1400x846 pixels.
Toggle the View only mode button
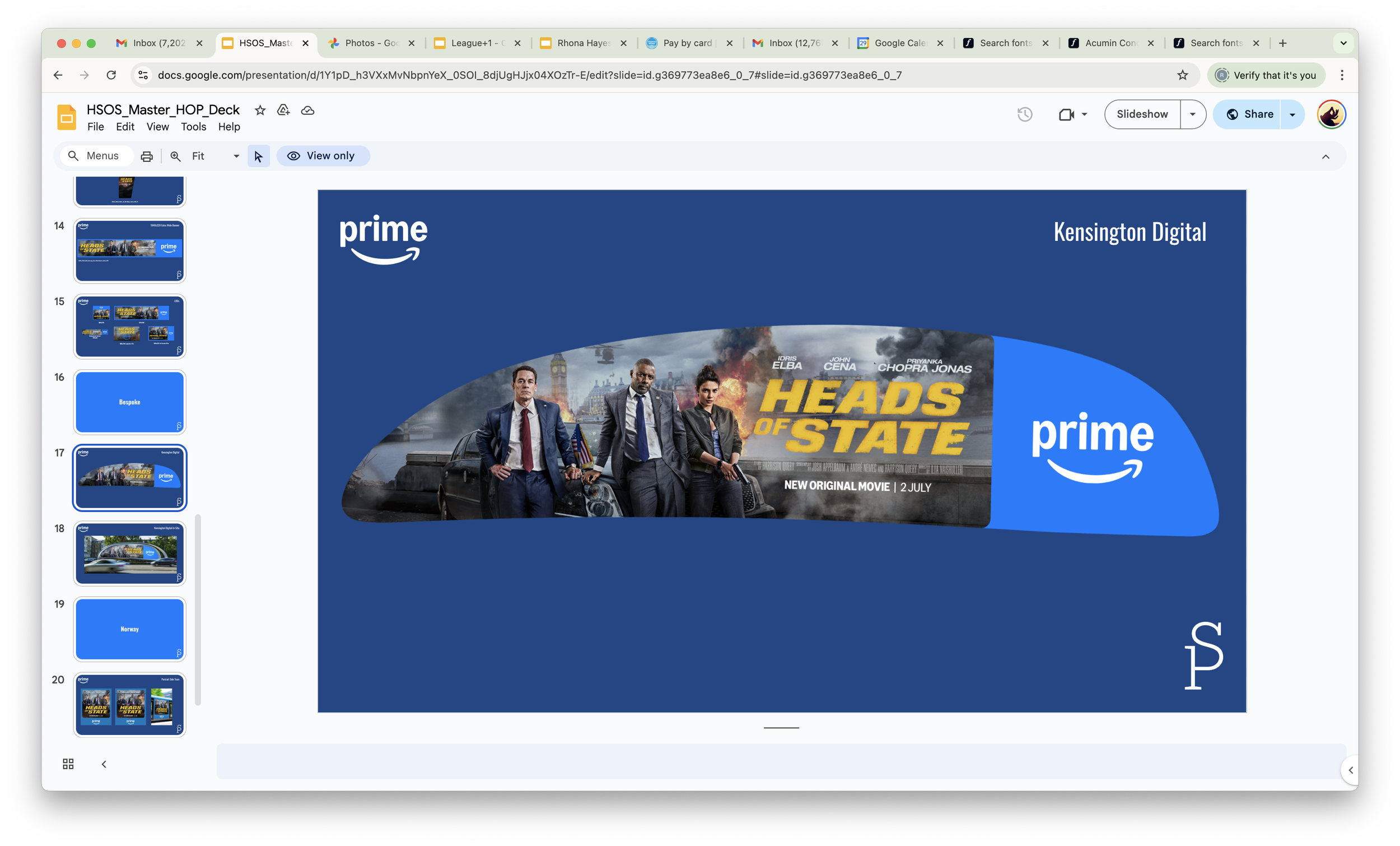pyautogui.click(x=323, y=156)
